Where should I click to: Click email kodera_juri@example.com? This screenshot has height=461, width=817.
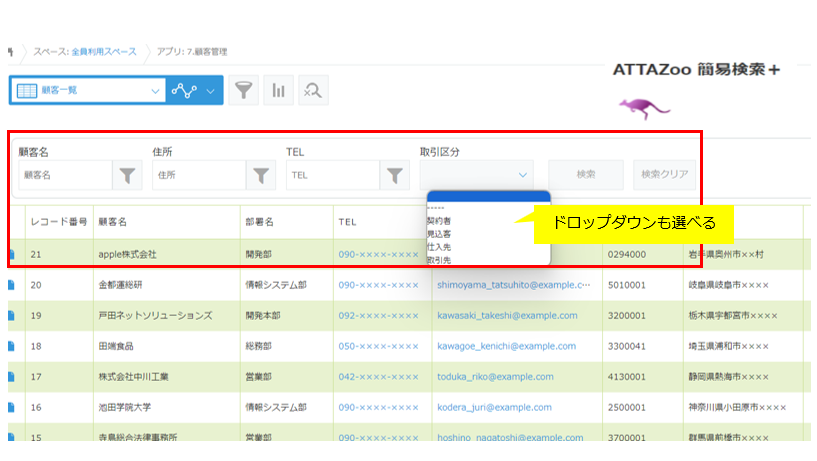[494, 407]
